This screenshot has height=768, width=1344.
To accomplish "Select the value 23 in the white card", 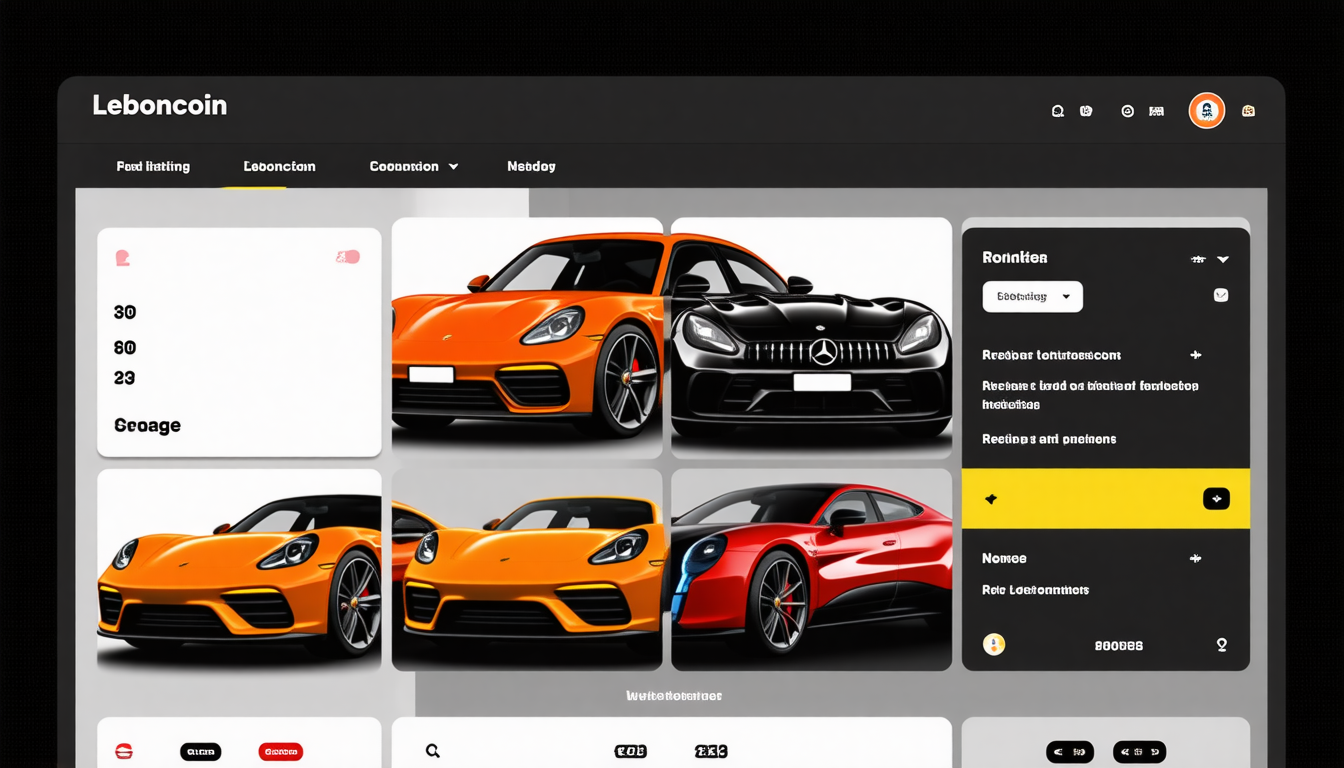I will pos(125,378).
